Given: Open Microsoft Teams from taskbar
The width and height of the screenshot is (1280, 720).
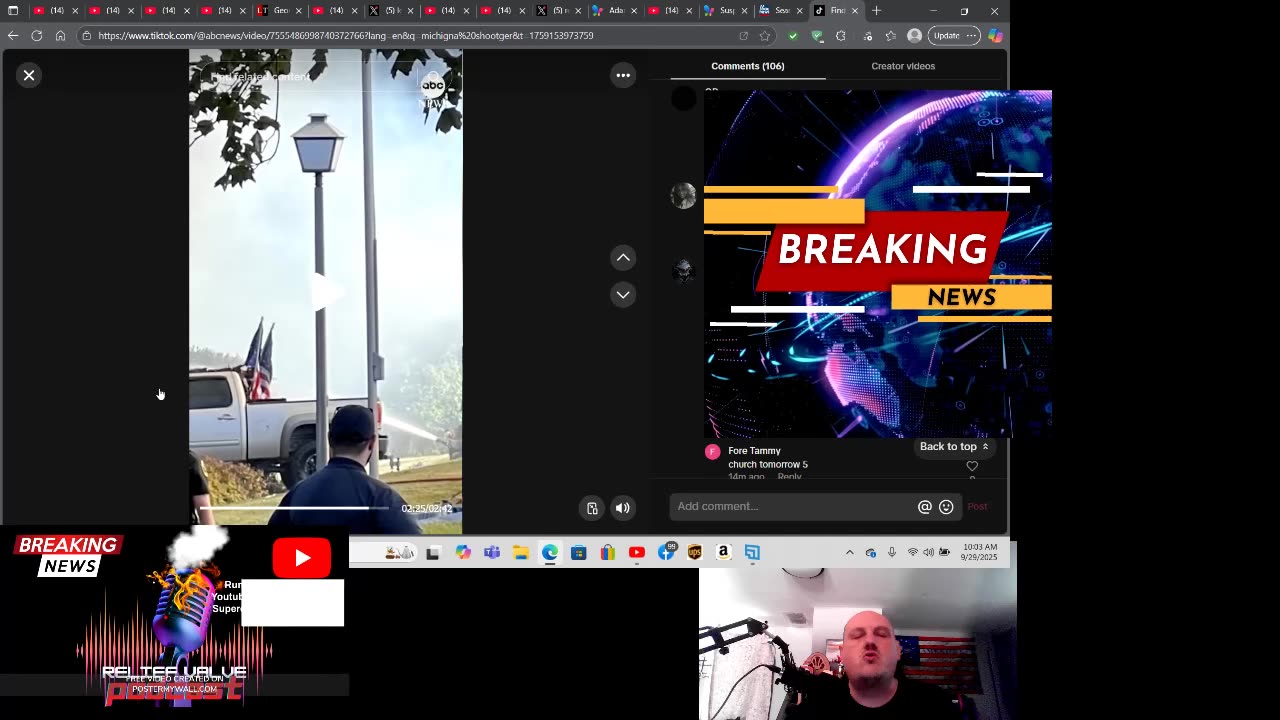Looking at the screenshot, I should pyautogui.click(x=492, y=553).
